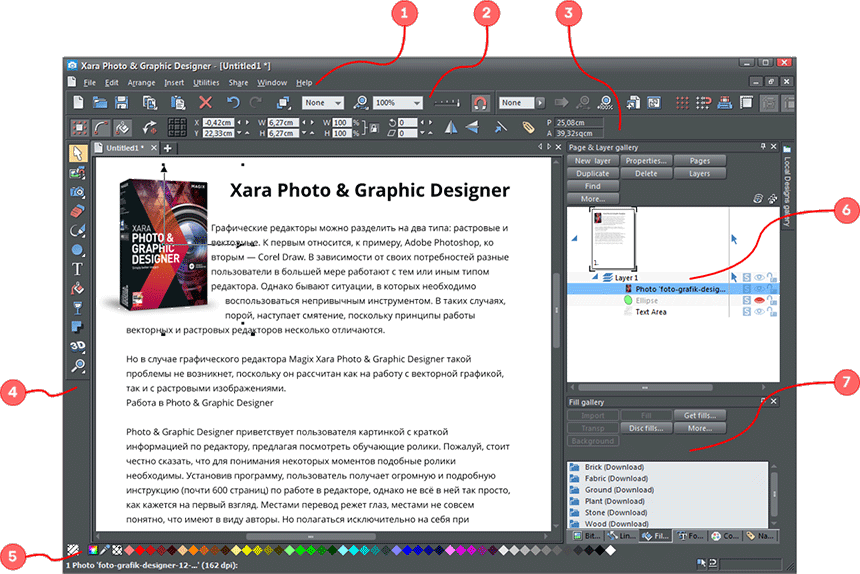Viewport: 860px width, 574px height.
Task: Click the no-color hatched swatch
Action: click(73, 549)
